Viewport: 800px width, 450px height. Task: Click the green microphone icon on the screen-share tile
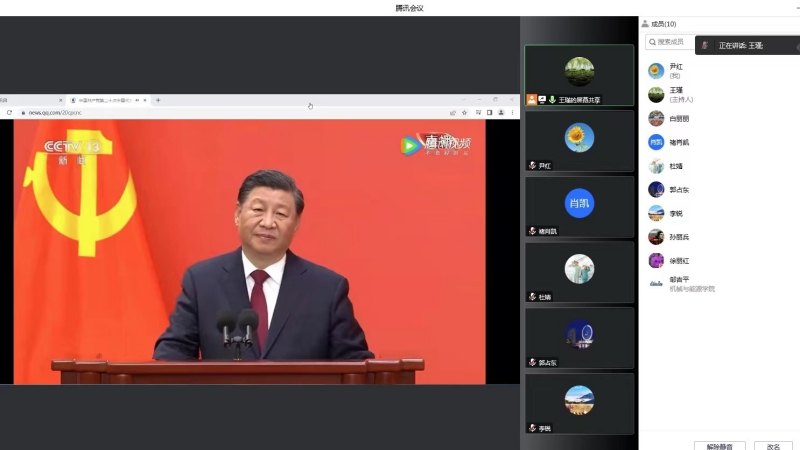(x=552, y=100)
